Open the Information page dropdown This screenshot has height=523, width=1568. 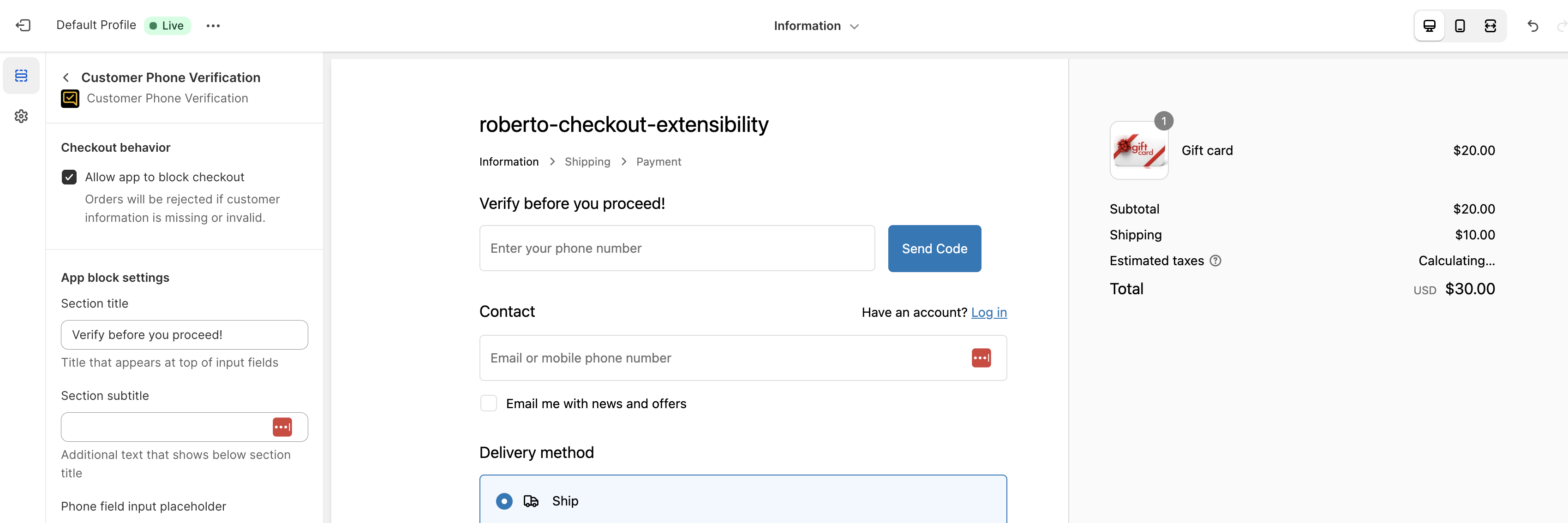[816, 25]
